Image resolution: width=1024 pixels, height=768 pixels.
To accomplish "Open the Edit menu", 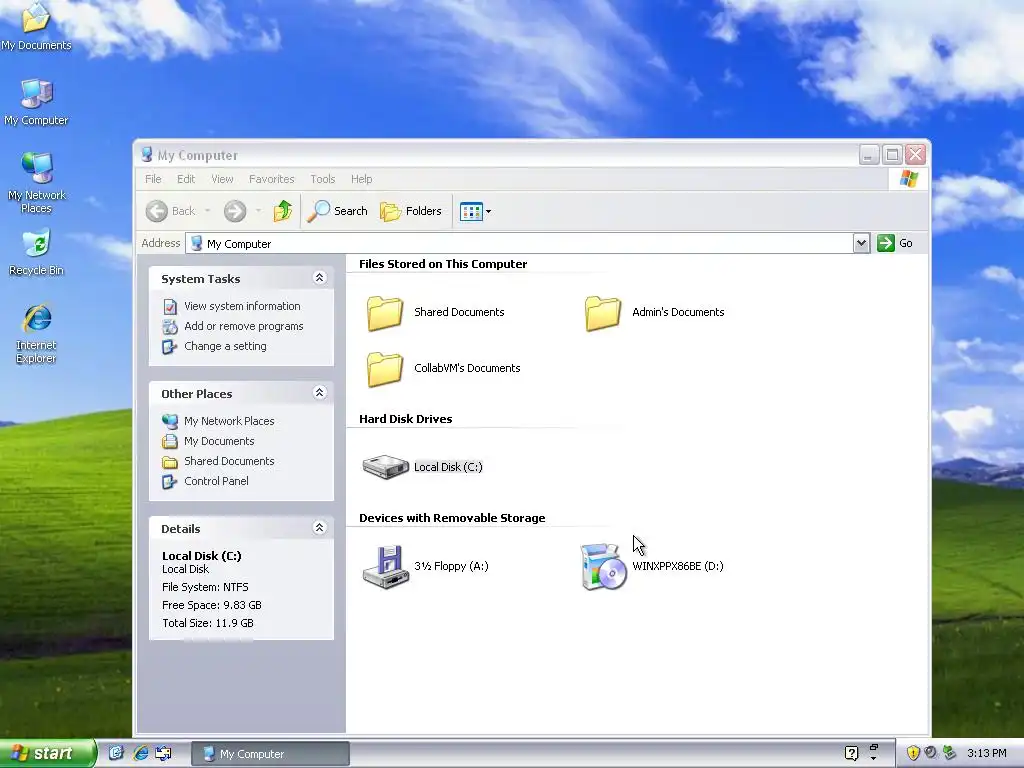I will click(186, 179).
